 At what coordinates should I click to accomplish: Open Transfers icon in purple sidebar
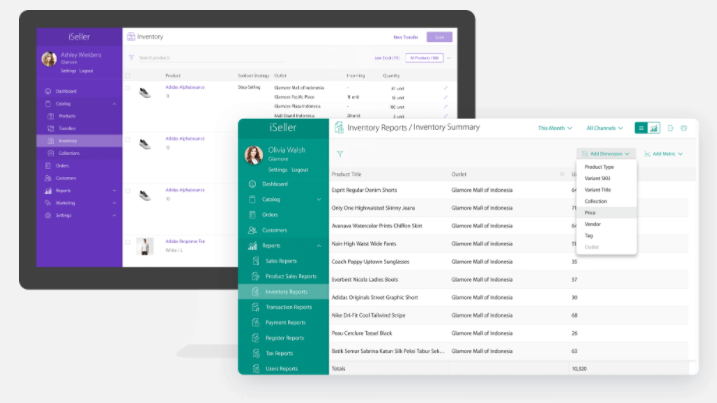click(x=51, y=129)
